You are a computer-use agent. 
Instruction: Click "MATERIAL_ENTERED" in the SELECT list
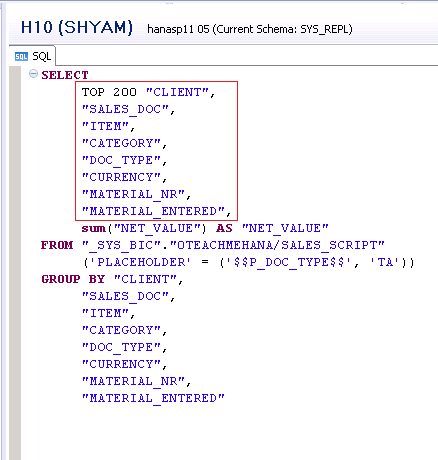coord(153,211)
